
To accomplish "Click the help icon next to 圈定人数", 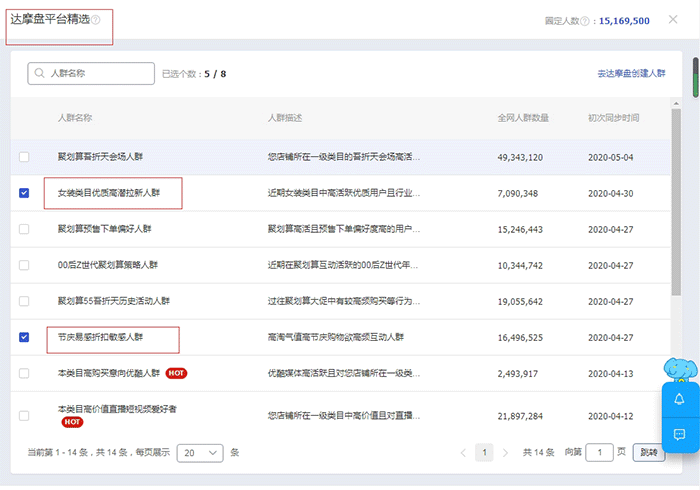I will pyautogui.click(x=585, y=21).
